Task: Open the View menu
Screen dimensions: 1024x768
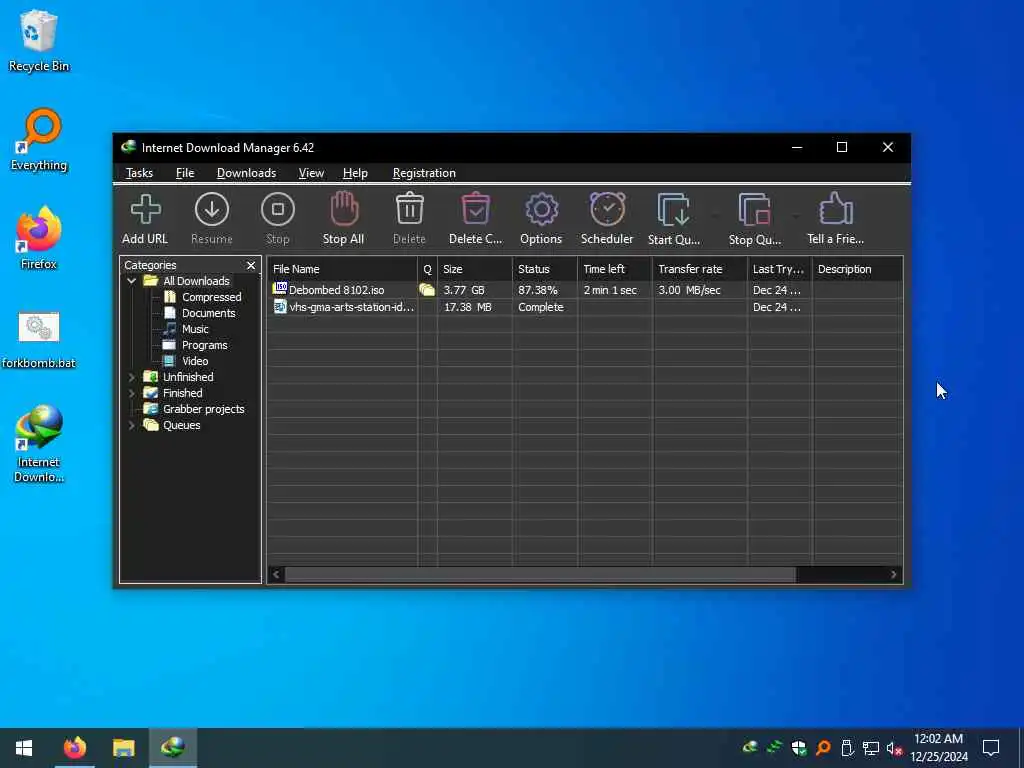Action: click(x=311, y=173)
